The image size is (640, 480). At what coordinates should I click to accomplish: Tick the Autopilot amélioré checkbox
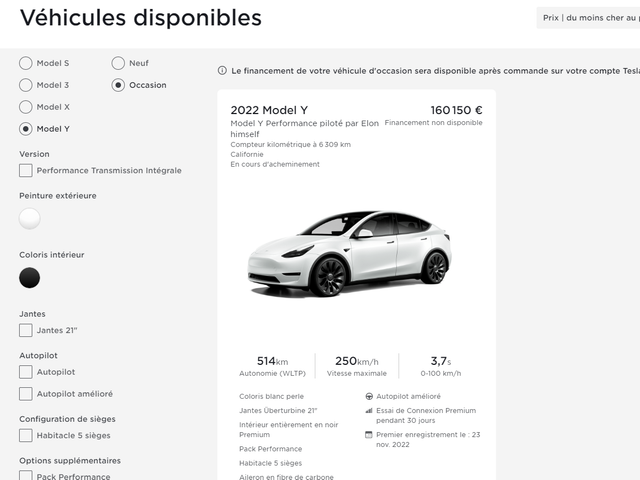tap(26, 394)
